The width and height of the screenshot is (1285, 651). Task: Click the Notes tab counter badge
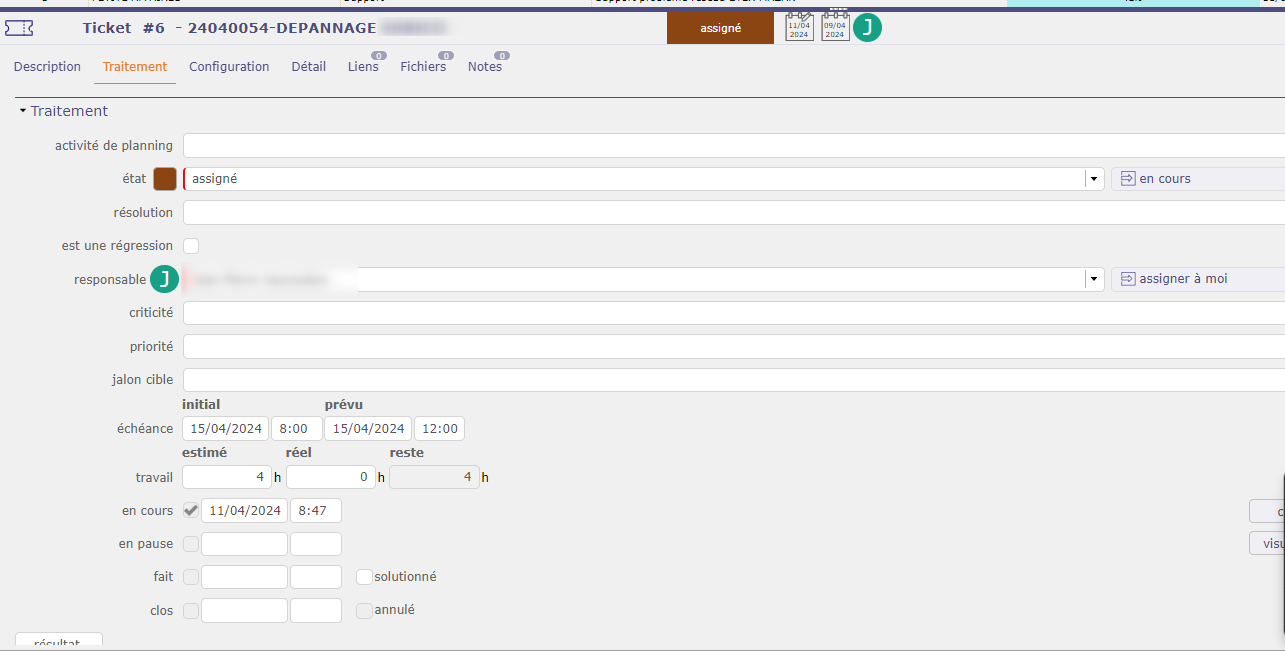click(x=502, y=56)
